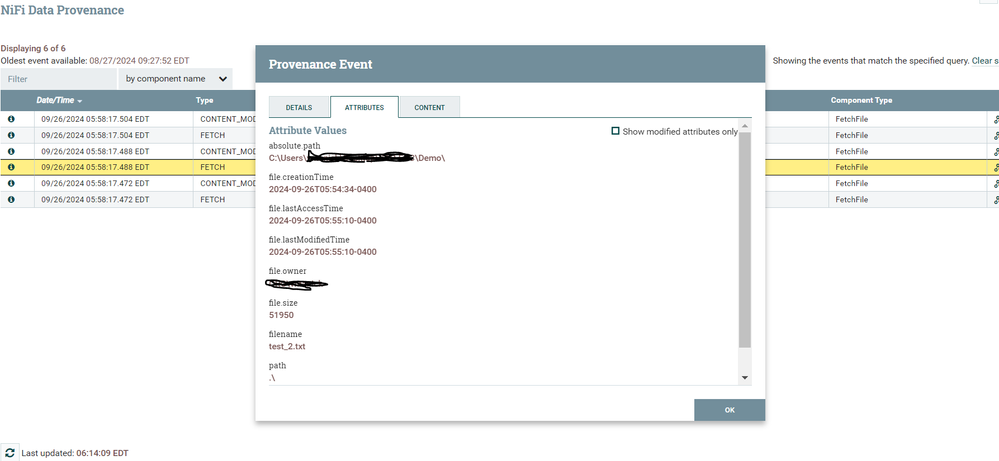Switch to the DETAILS tab
The width and height of the screenshot is (999, 461).
pos(299,108)
